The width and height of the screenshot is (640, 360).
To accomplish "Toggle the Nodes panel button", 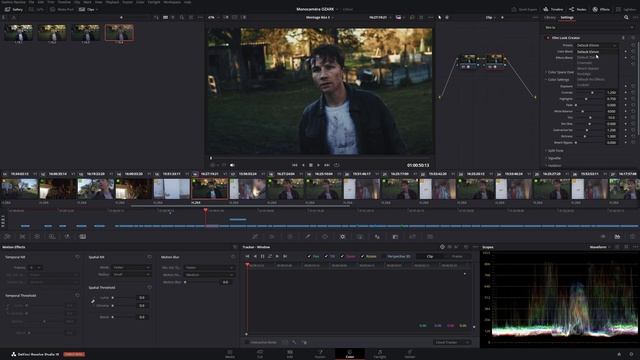I will 578,9.
